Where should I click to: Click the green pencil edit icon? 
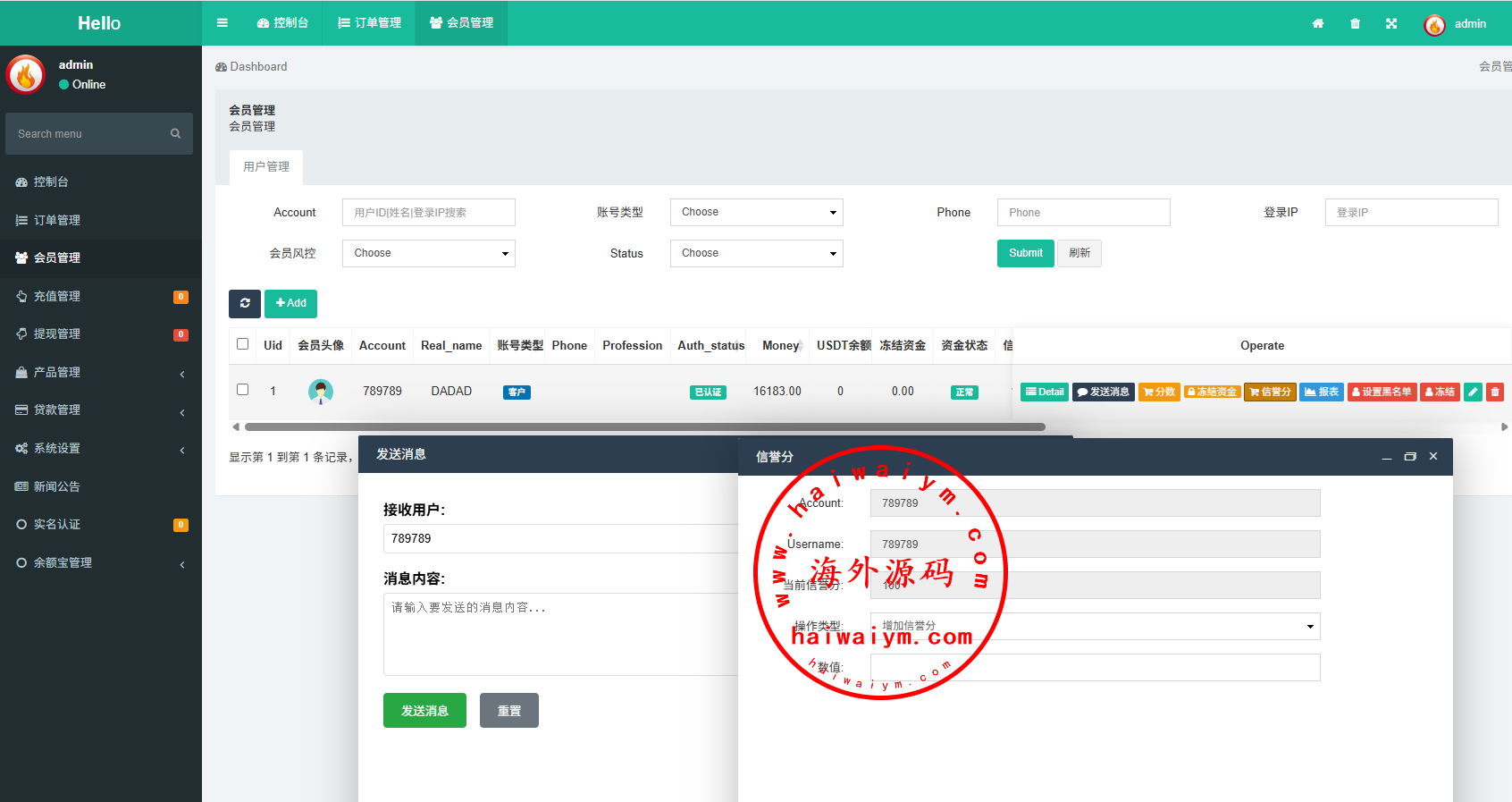point(1474,392)
